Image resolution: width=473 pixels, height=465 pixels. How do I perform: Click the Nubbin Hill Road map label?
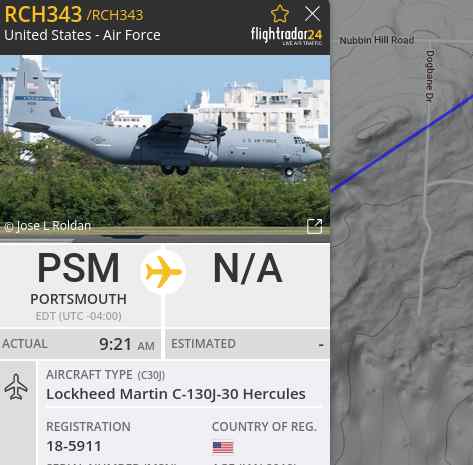(377, 40)
